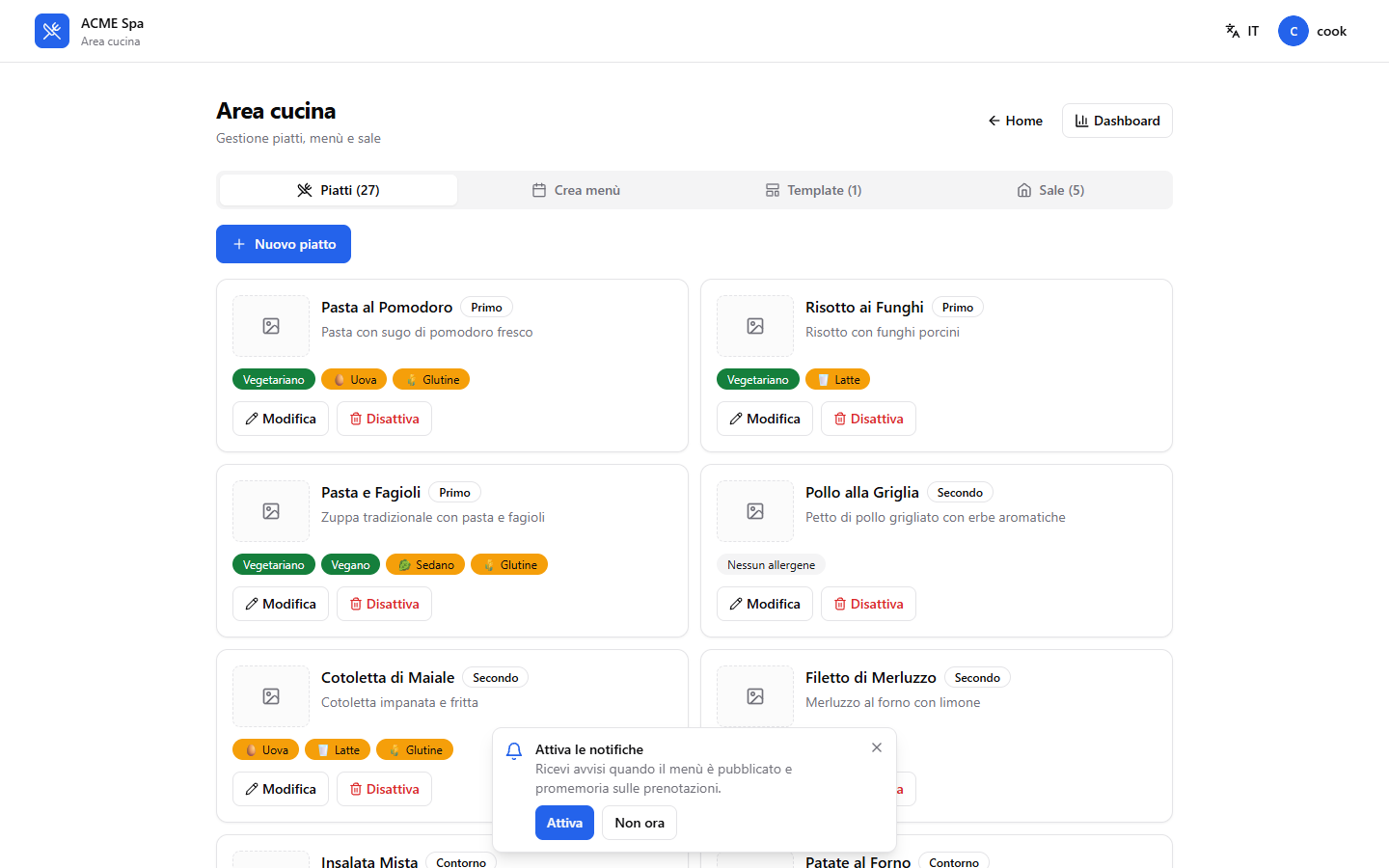1389x868 pixels.
Task: Click the Secondo badge next to Pollo alla Griglia
Action: point(960,493)
